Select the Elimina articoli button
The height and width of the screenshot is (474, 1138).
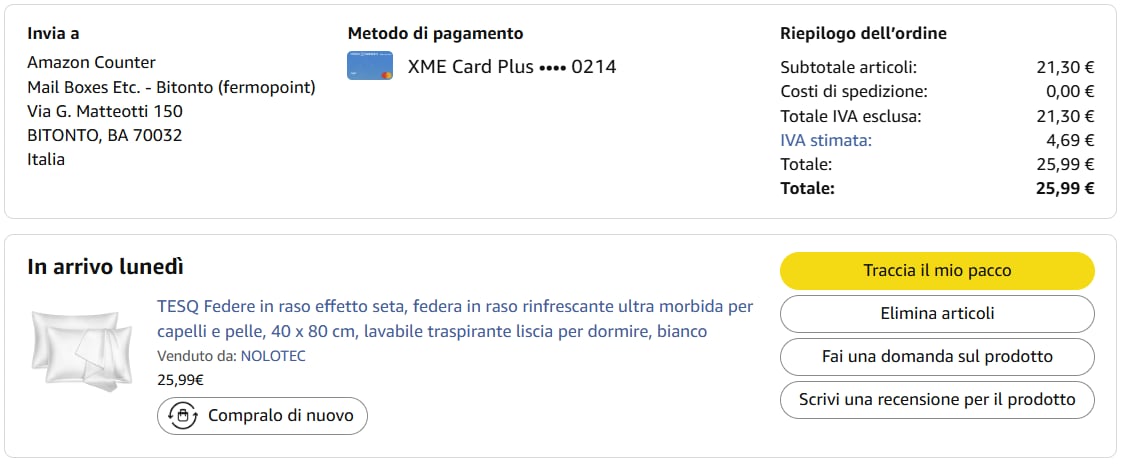tap(937, 314)
